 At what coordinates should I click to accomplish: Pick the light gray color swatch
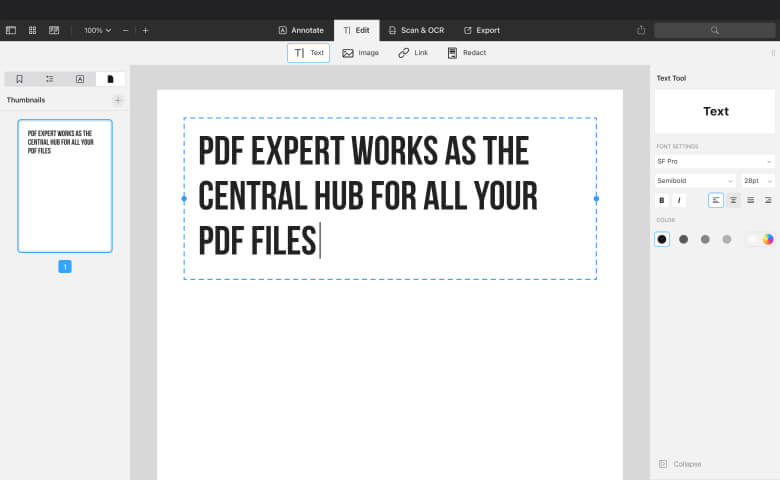tap(727, 239)
